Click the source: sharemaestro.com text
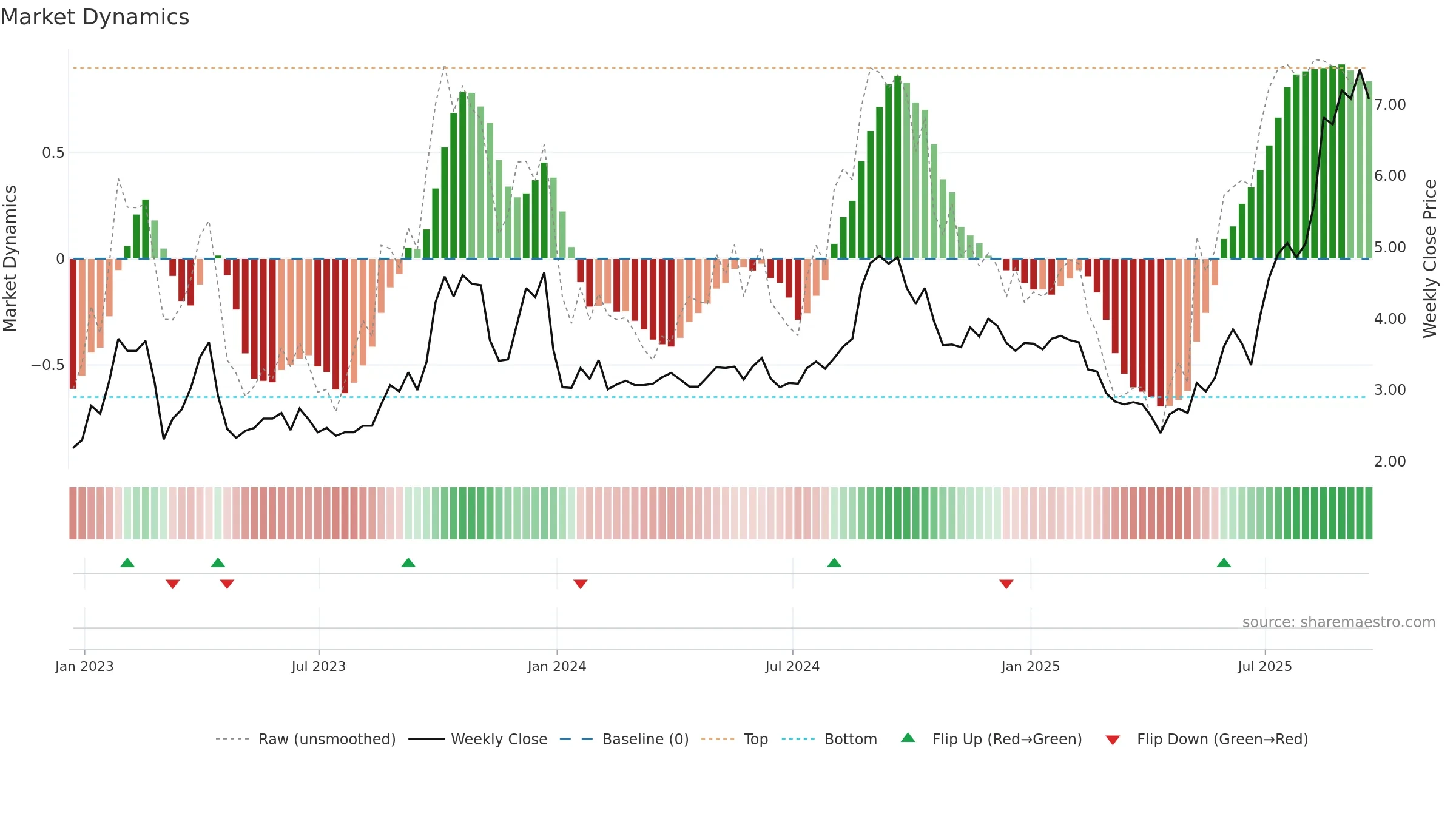1456x819 pixels. click(x=1339, y=622)
